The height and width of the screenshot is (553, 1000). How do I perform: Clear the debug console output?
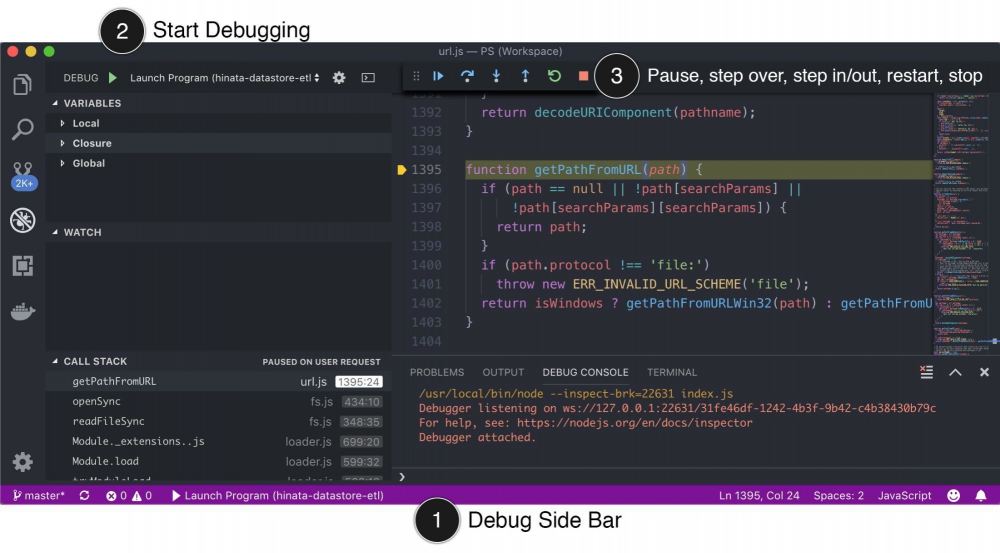pos(927,372)
